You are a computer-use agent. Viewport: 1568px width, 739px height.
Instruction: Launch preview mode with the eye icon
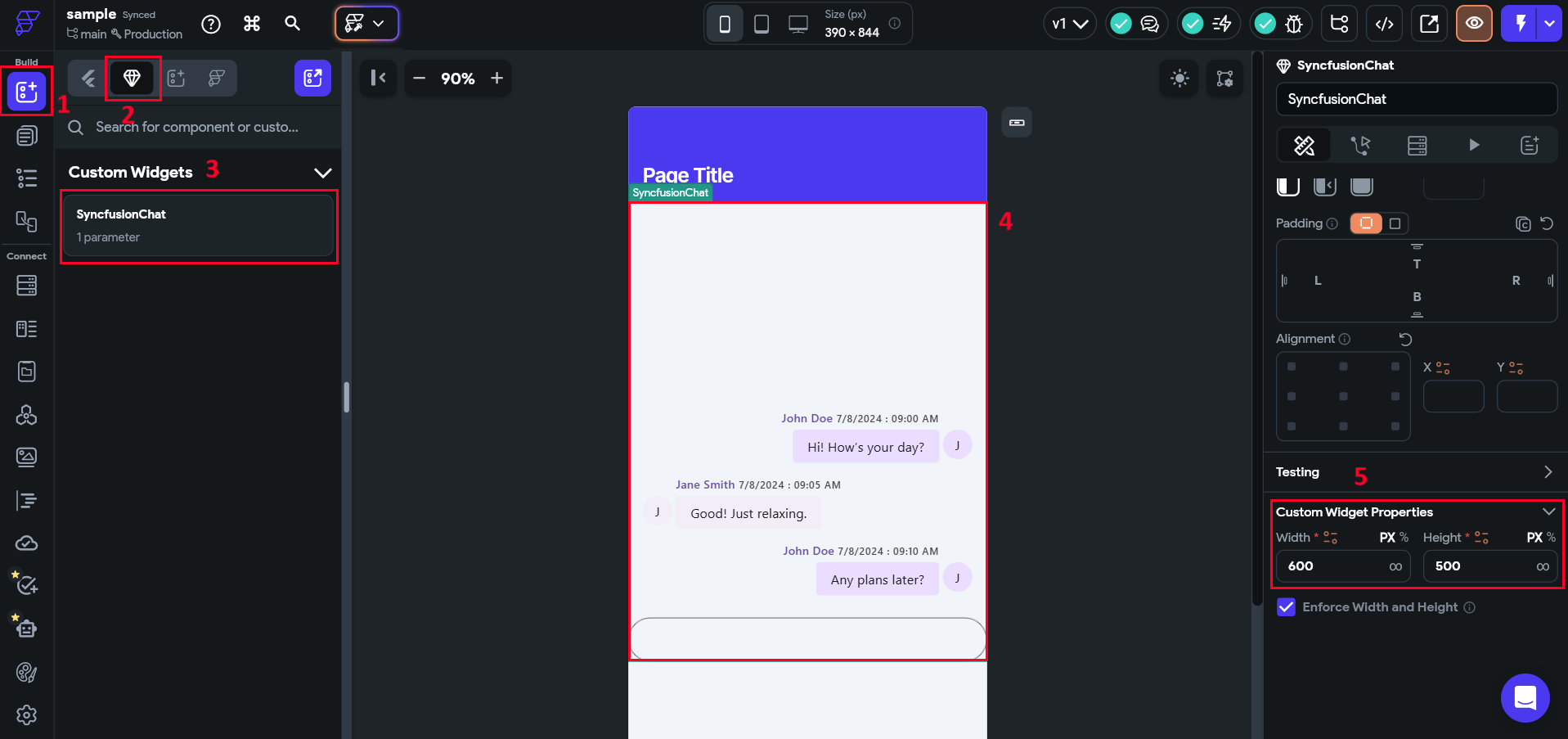click(x=1474, y=23)
